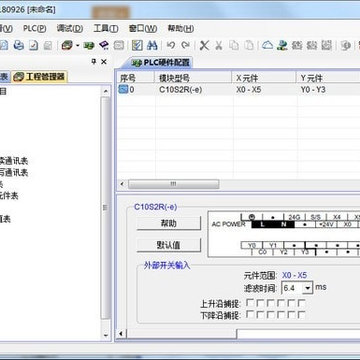Select the C10S2R(-e) cell in the module table

pyautogui.click(x=180, y=90)
